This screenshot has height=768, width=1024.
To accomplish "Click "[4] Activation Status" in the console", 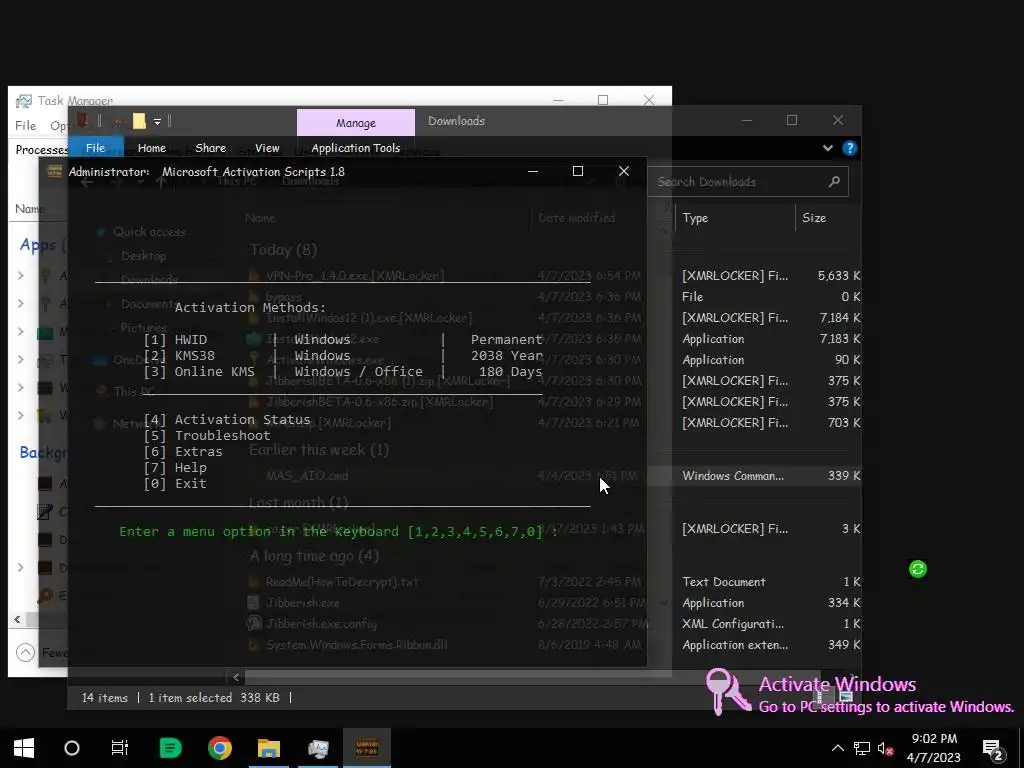I will pos(227,419).
